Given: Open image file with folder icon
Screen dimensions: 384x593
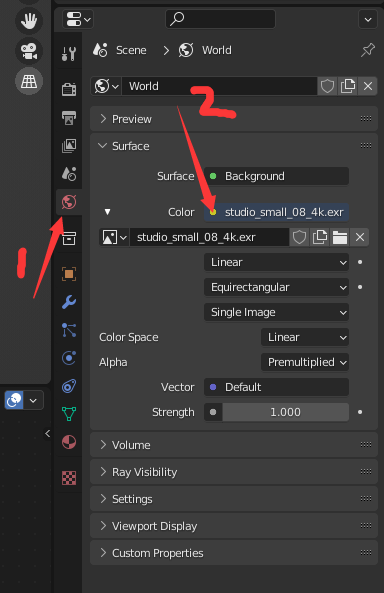Looking at the screenshot, I should click(x=340, y=238).
